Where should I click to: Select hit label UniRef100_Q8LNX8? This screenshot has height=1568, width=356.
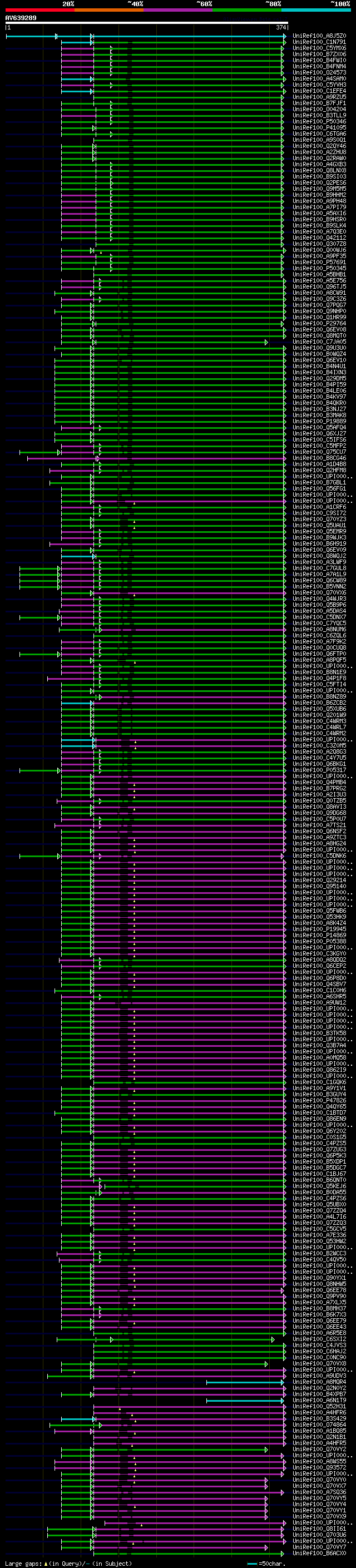[x=319, y=170]
